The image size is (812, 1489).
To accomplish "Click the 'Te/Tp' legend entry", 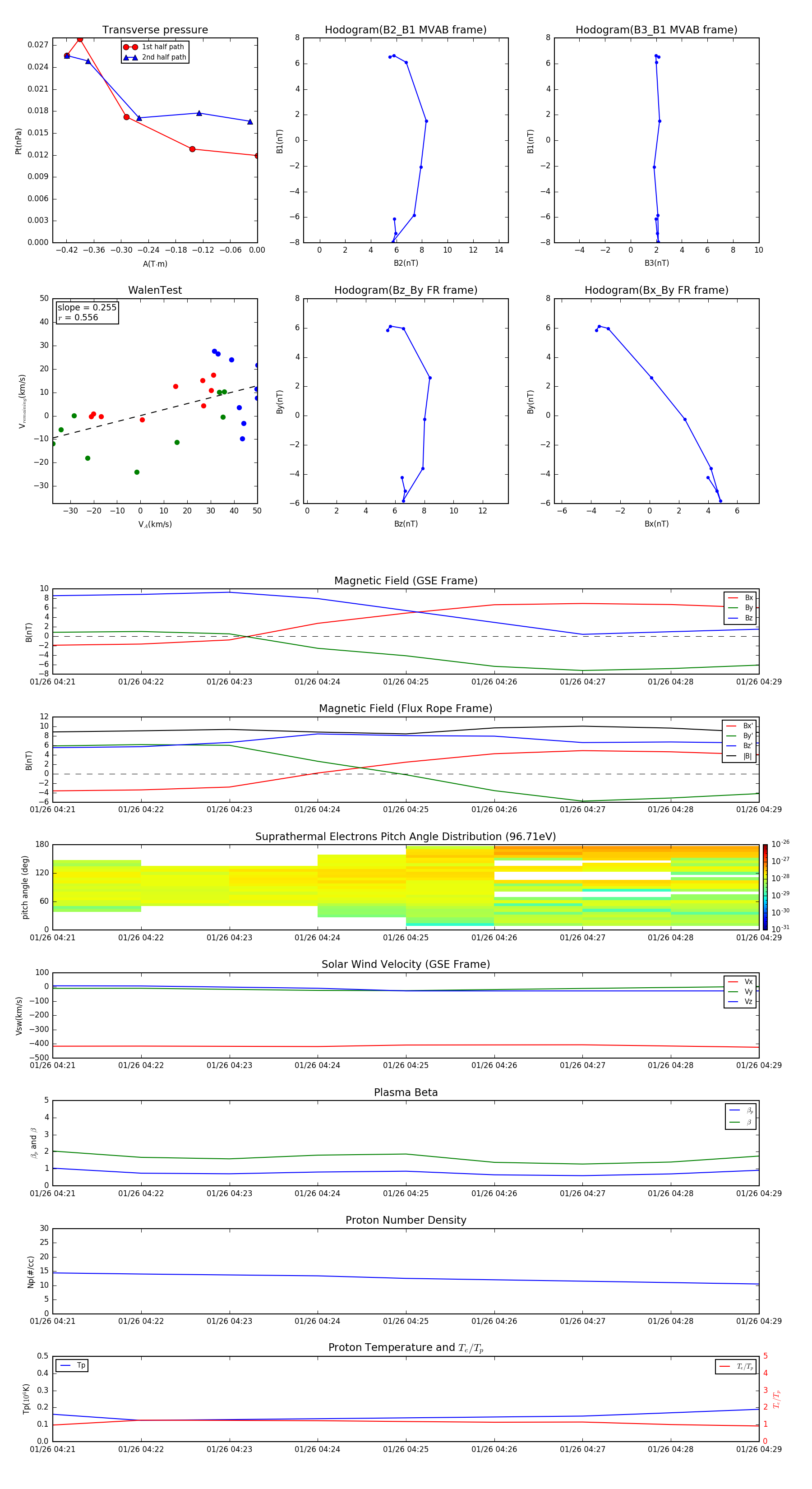I will point(736,1367).
